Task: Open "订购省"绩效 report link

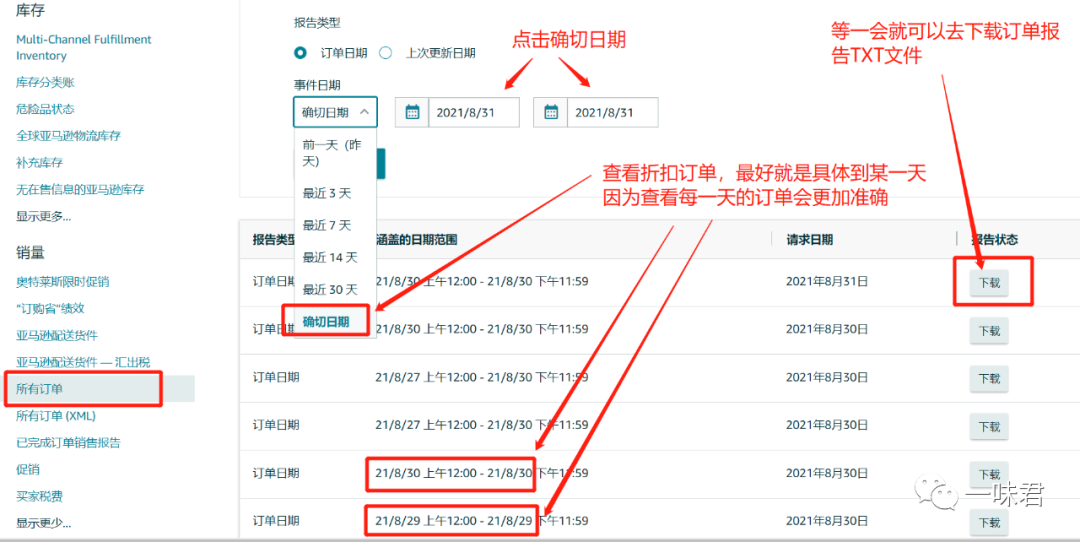Action: pyautogui.click(x=50, y=309)
